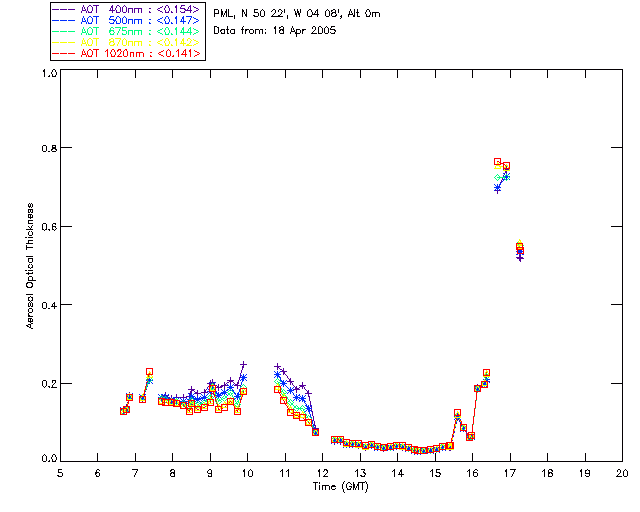Image resolution: width=640 pixels, height=512 pixels.
Task: Click the y-axis label 0.6
Action: tap(49, 227)
